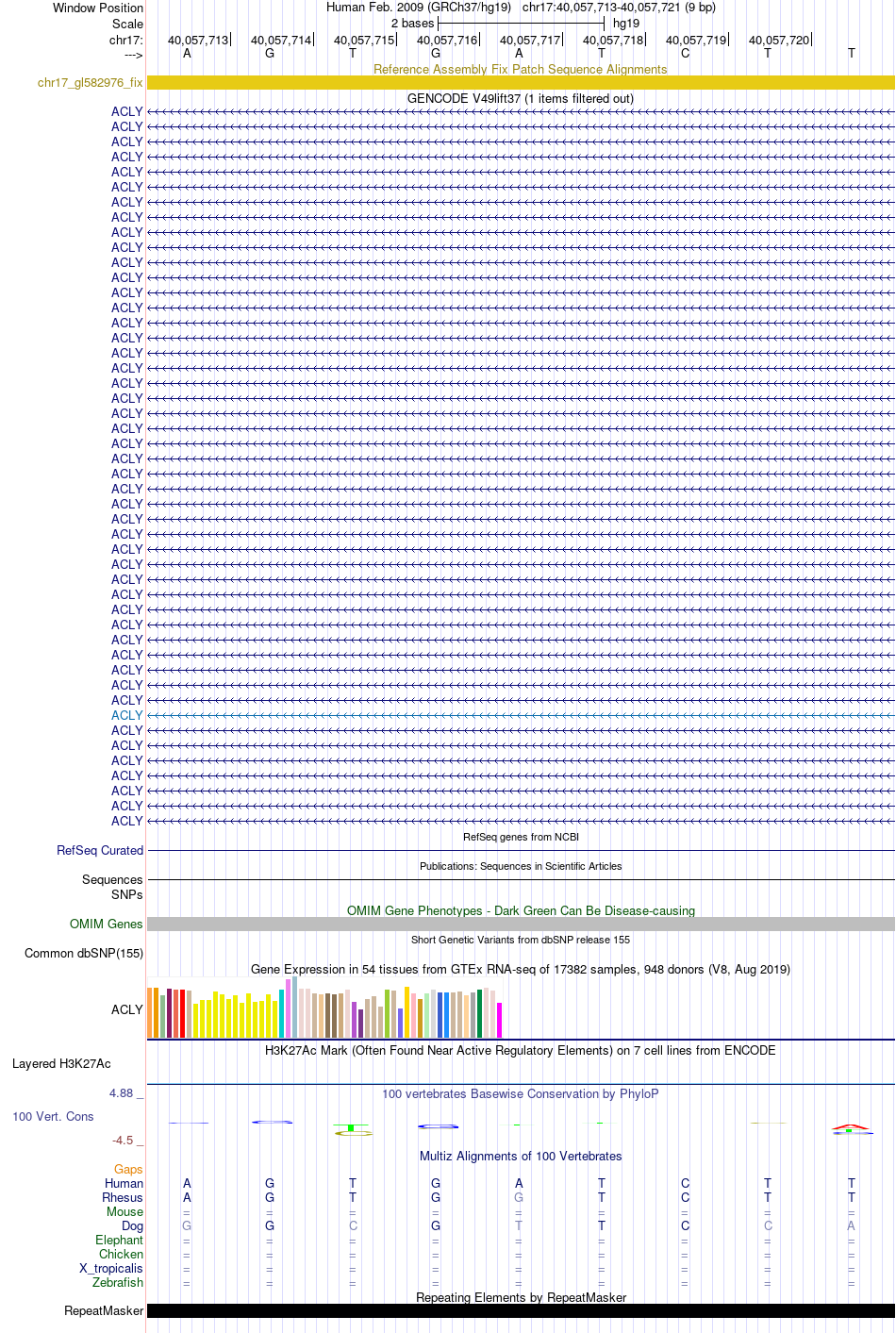The width and height of the screenshot is (896, 1333).
Task: Click the chr17: ruler label
Action: [x=126, y=40]
